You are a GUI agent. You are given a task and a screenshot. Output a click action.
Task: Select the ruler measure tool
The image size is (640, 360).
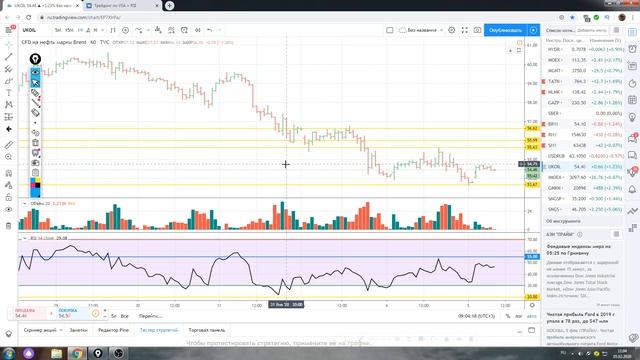click(9, 145)
